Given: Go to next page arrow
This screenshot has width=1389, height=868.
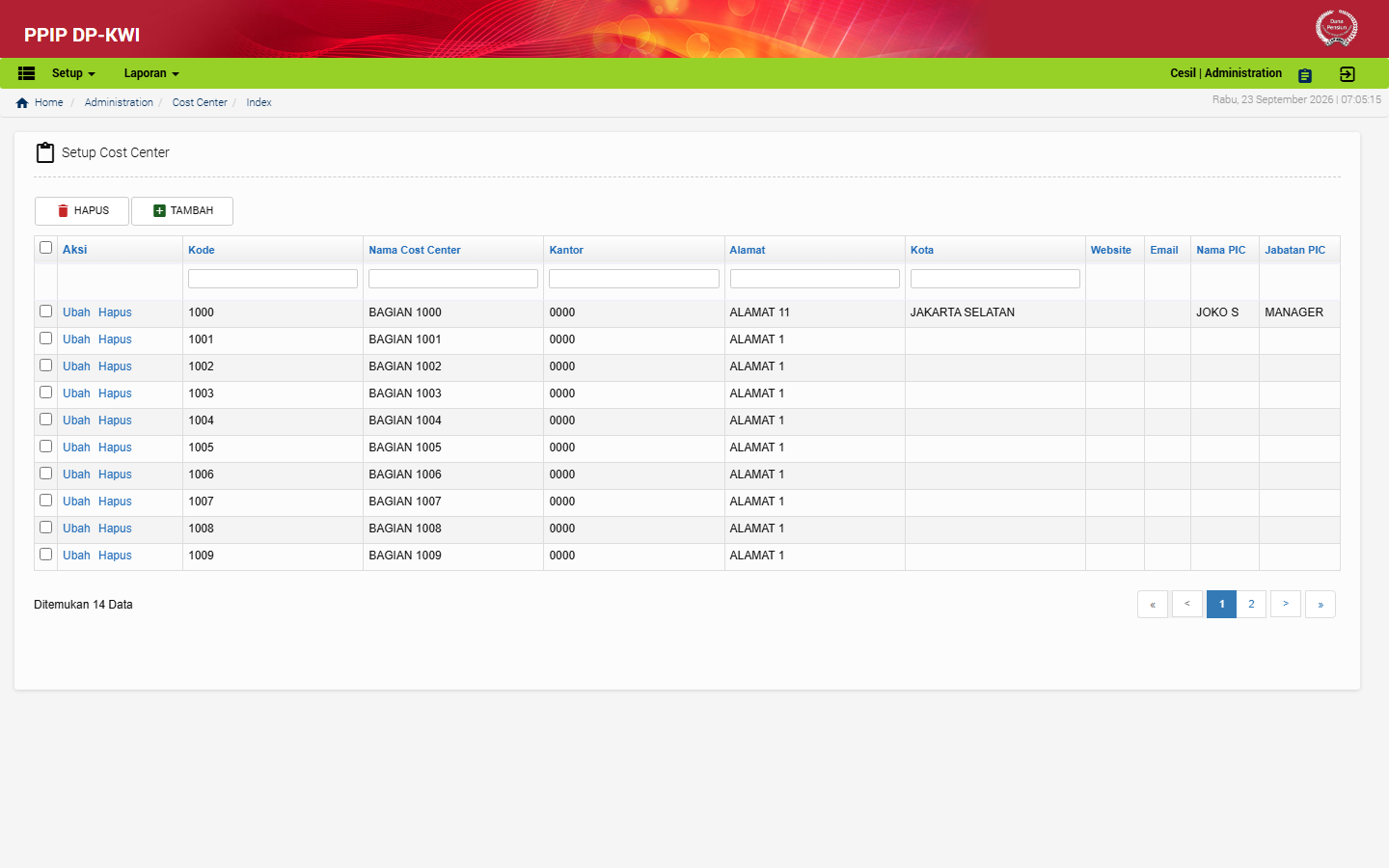Looking at the screenshot, I should [1286, 604].
